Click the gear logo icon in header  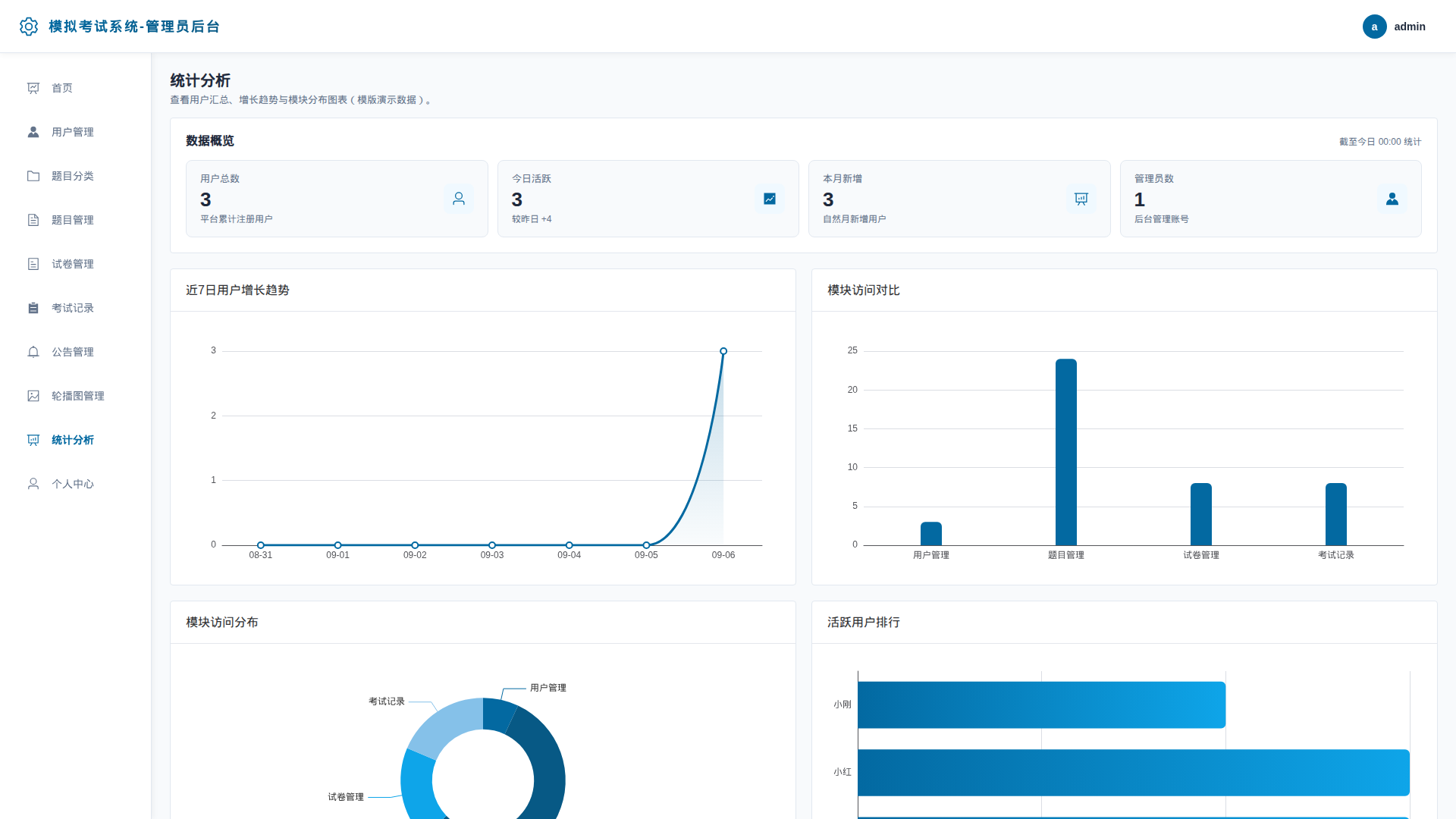pos(29,27)
